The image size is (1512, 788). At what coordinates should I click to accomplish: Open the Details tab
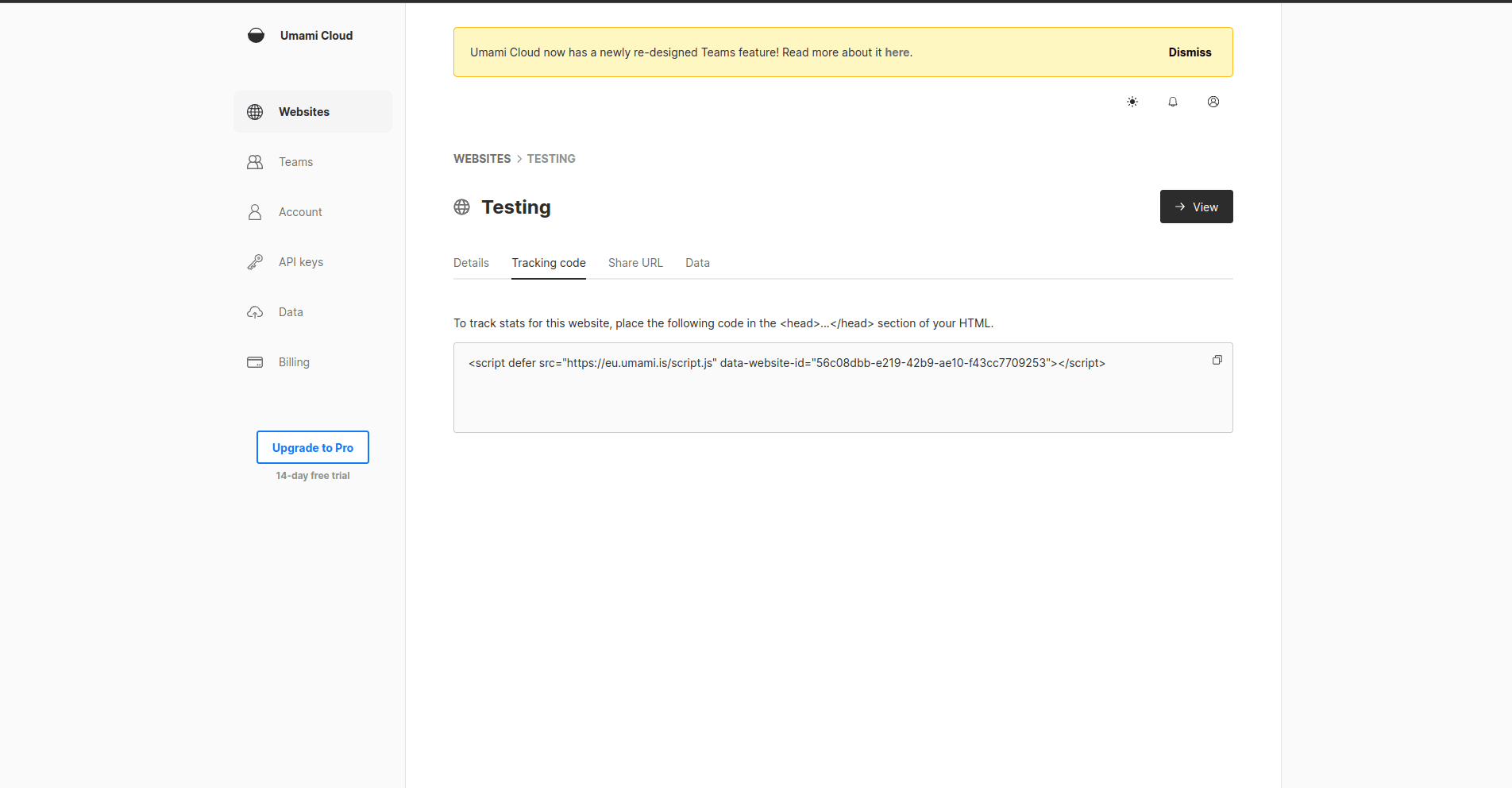pos(471,263)
